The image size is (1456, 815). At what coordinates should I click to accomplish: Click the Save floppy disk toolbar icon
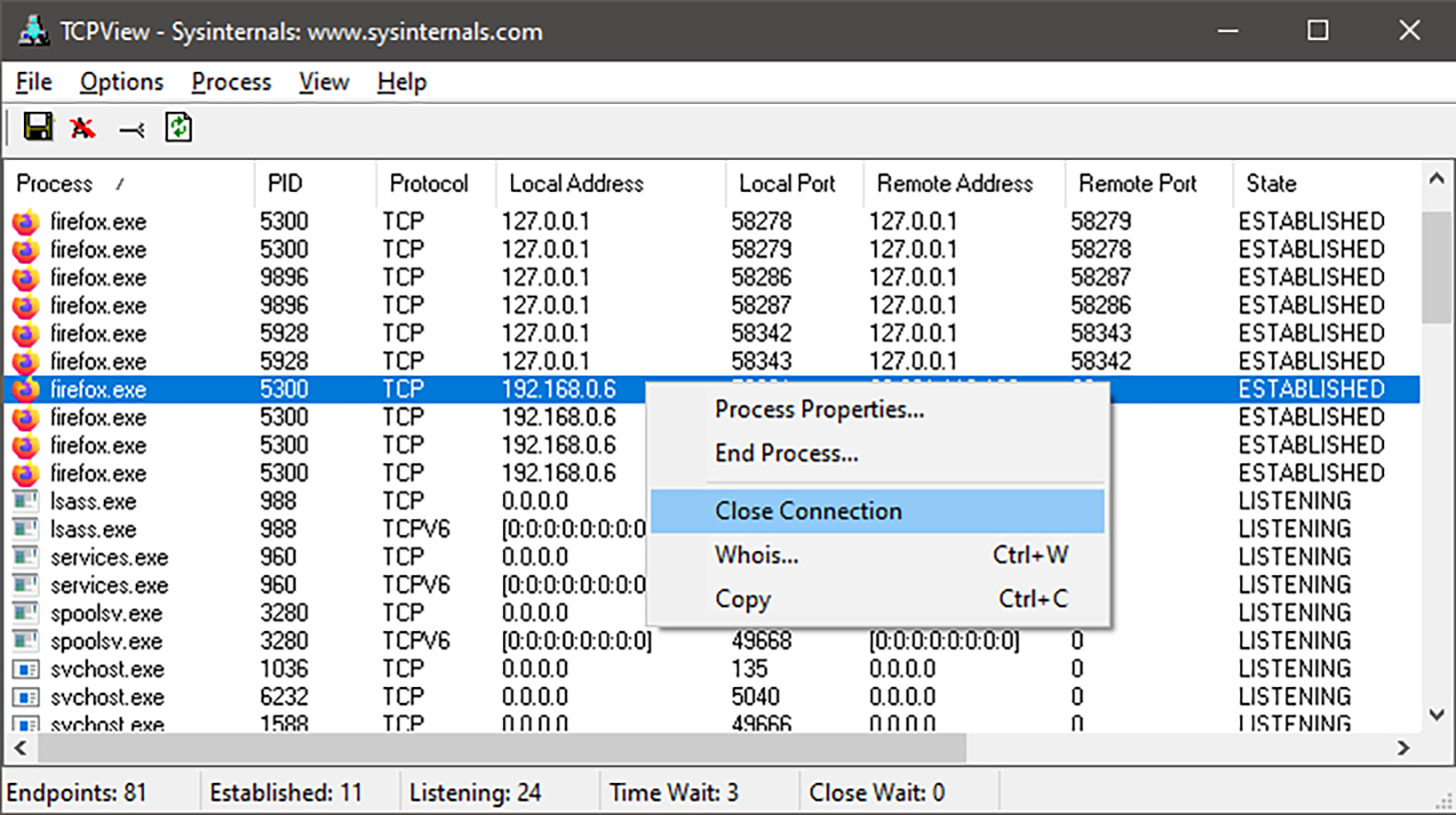click(38, 127)
